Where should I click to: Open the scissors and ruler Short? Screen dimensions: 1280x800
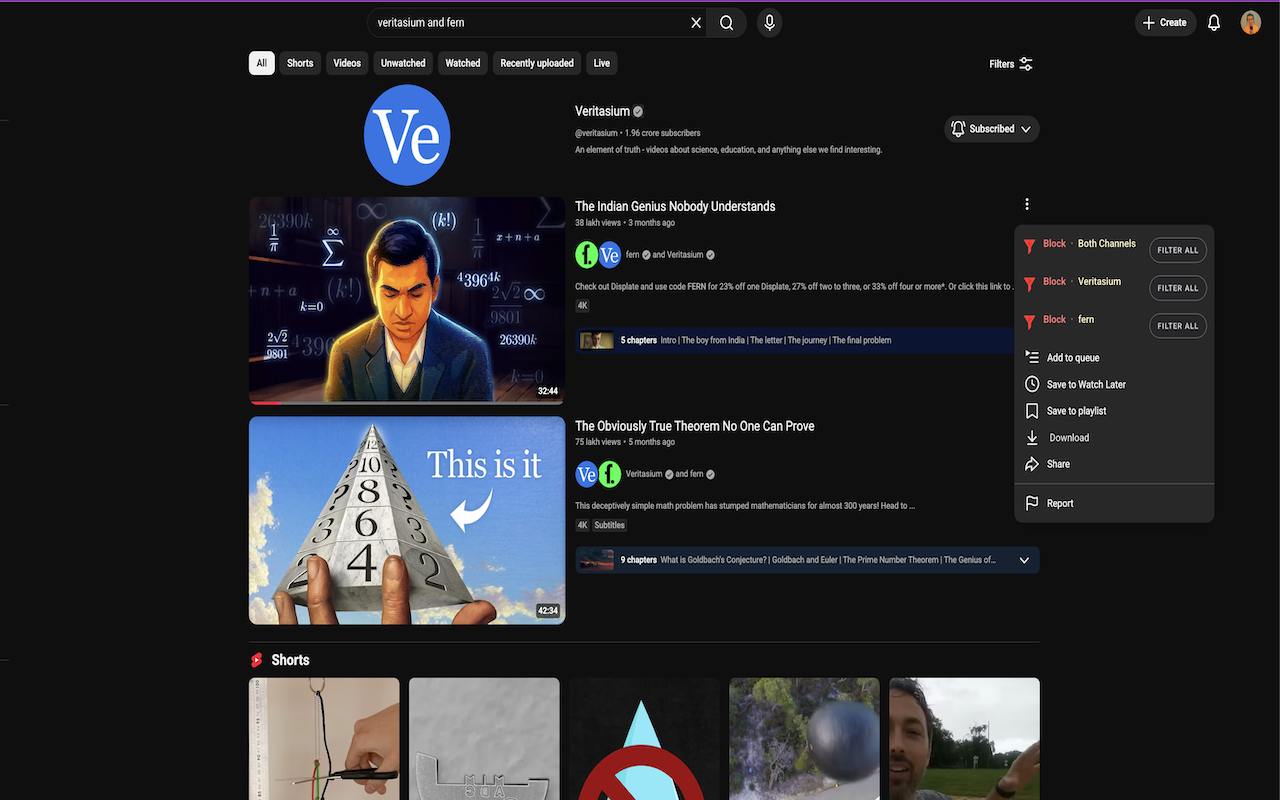tap(324, 739)
